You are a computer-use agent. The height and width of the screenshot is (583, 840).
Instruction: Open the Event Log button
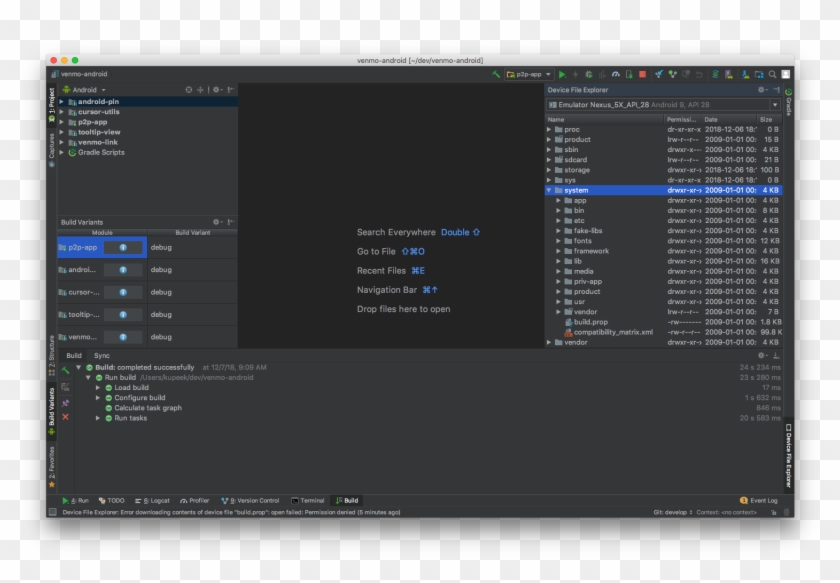coord(759,500)
